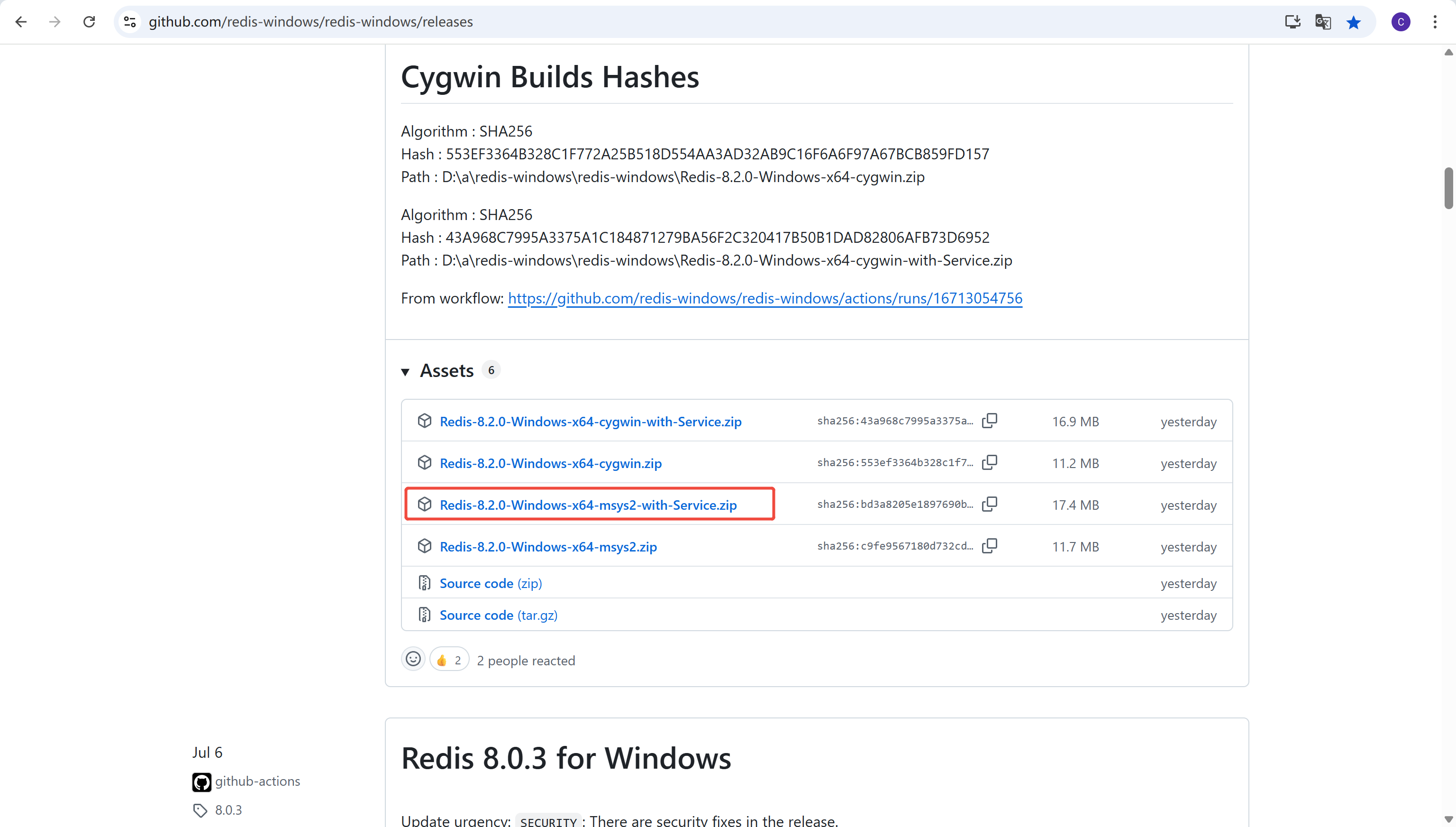
Task: Click the Assets count badge 6
Action: pos(491,370)
